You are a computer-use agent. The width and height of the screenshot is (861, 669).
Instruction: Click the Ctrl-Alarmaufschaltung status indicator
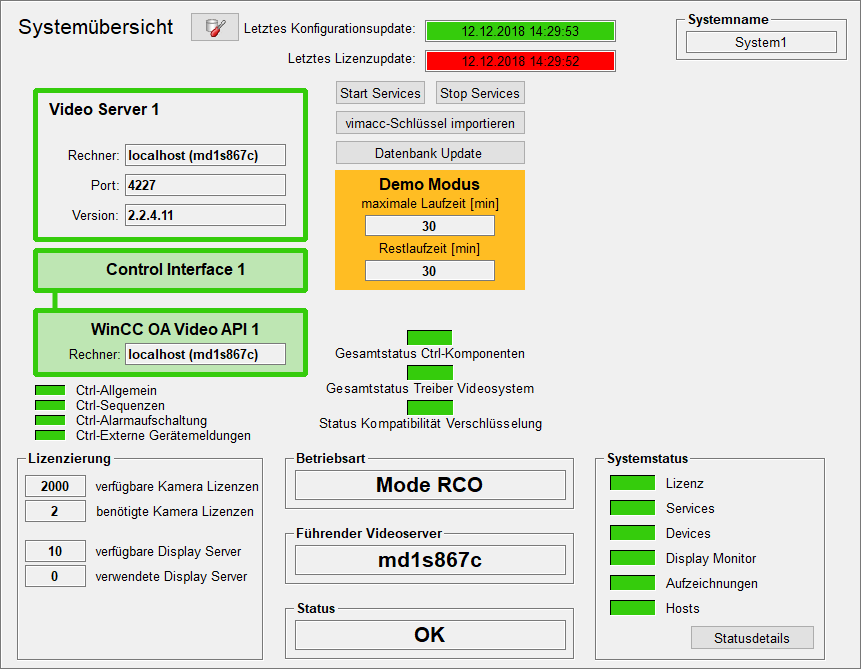click(49, 421)
